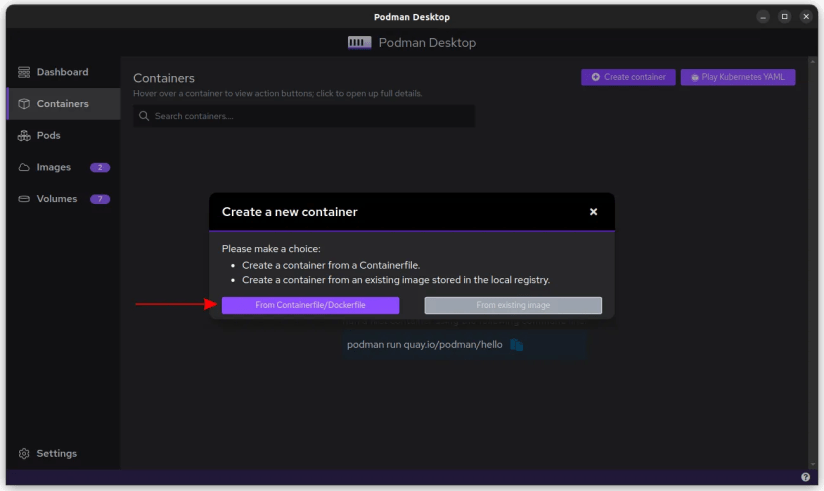Click the Please make a choice text
Image resolution: width=824 pixels, height=491 pixels.
click(271, 249)
